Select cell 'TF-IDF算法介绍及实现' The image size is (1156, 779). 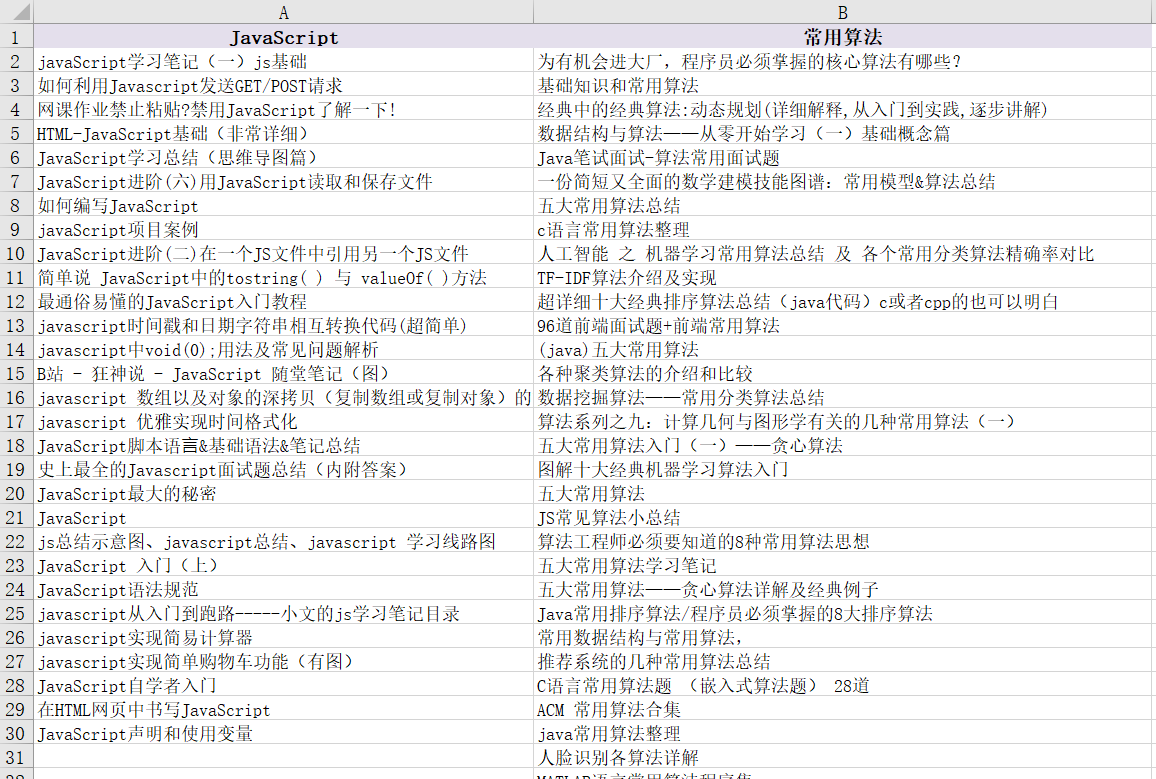point(843,277)
